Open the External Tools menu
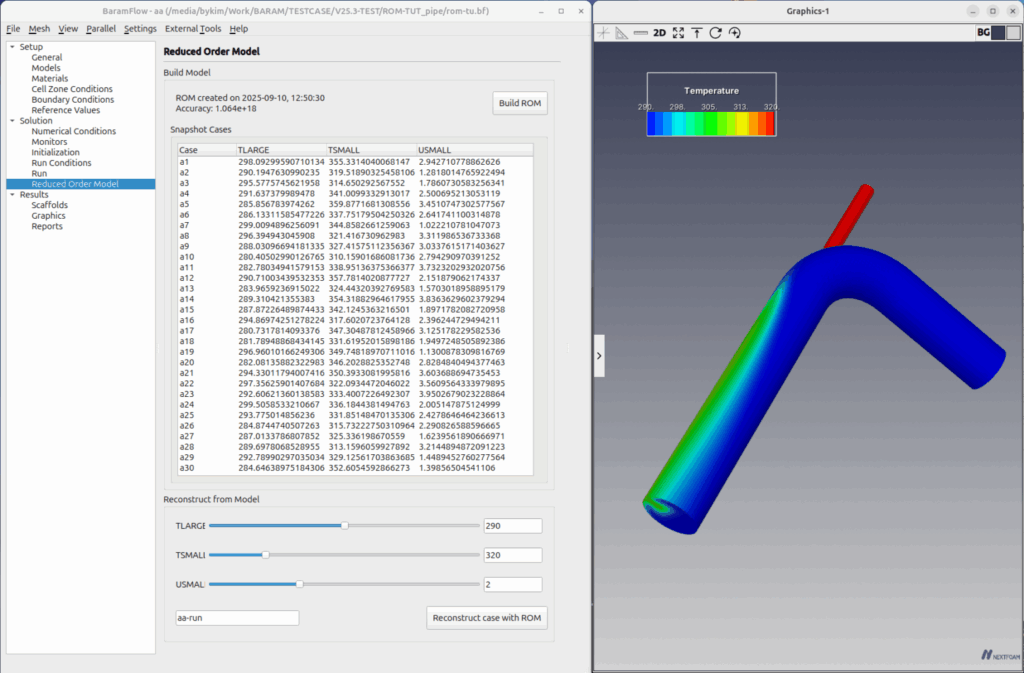 tap(193, 29)
